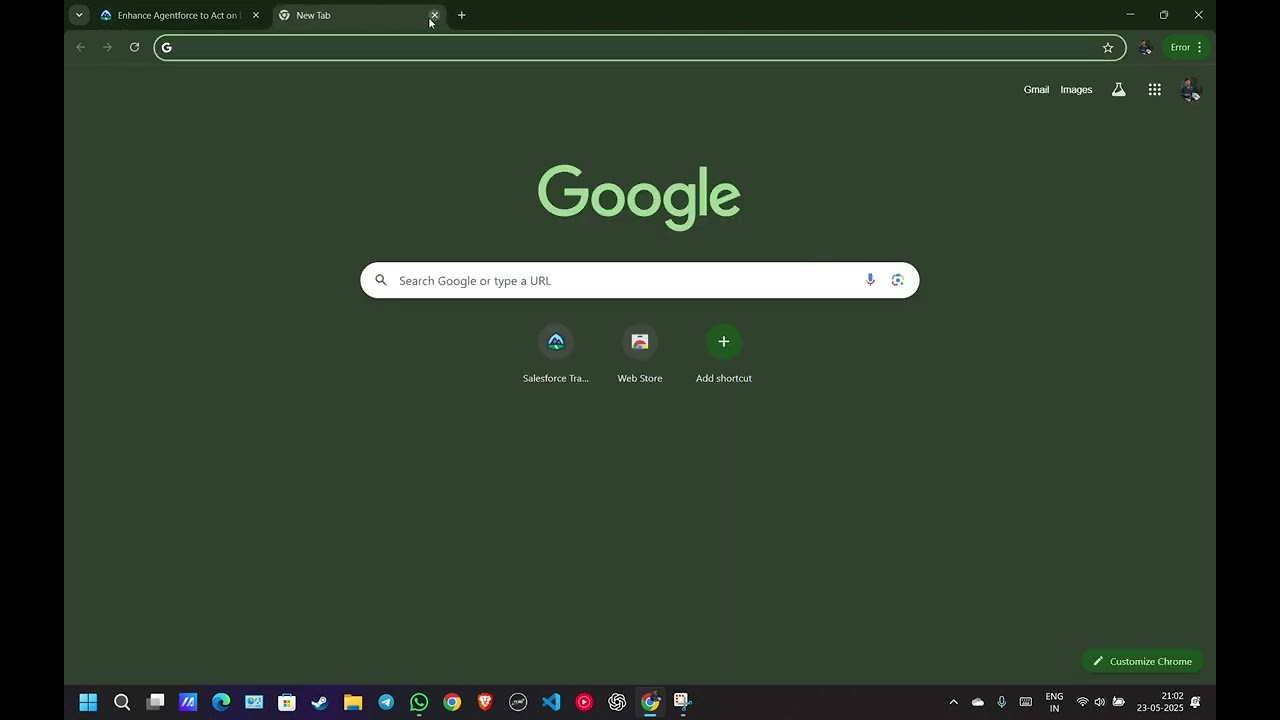Open the volume speaker tray icon
This screenshot has height=720, width=1280.
(1100, 702)
